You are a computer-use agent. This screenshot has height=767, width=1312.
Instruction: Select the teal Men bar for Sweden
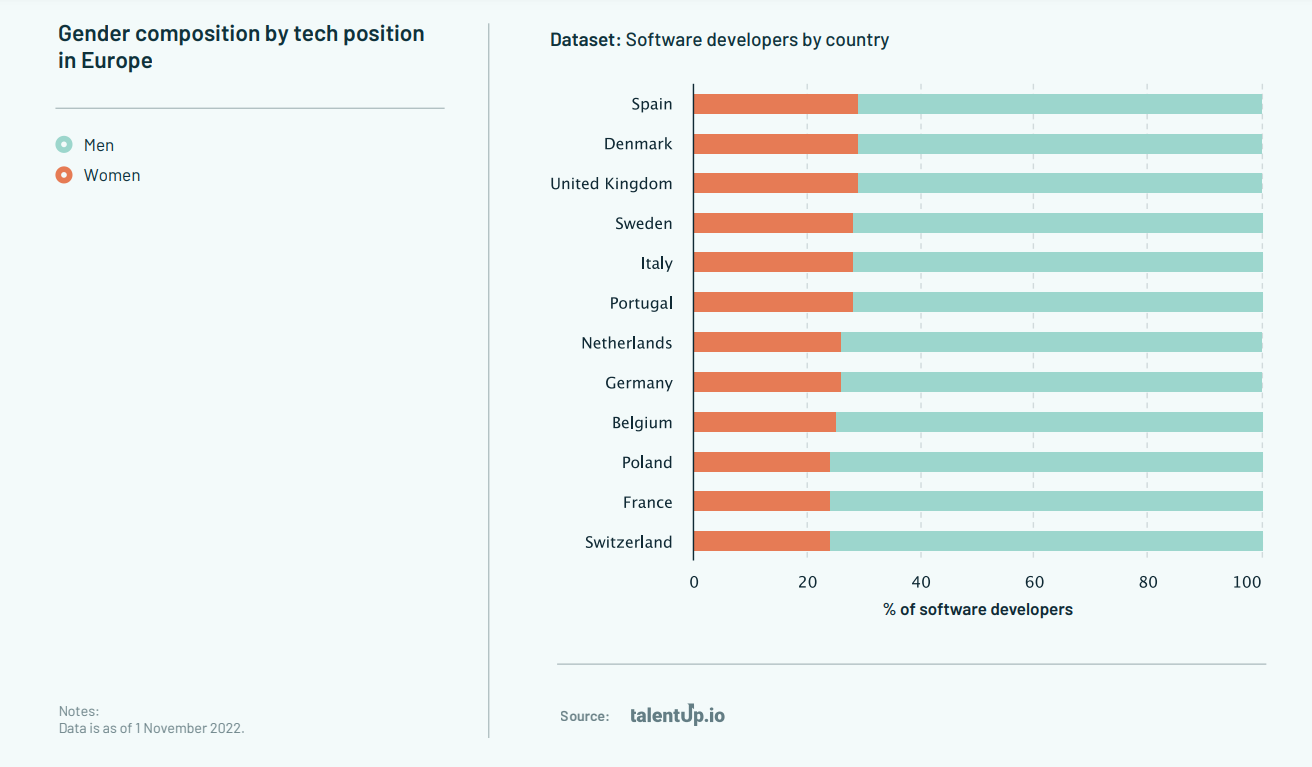pyautogui.click(x=1058, y=223)
